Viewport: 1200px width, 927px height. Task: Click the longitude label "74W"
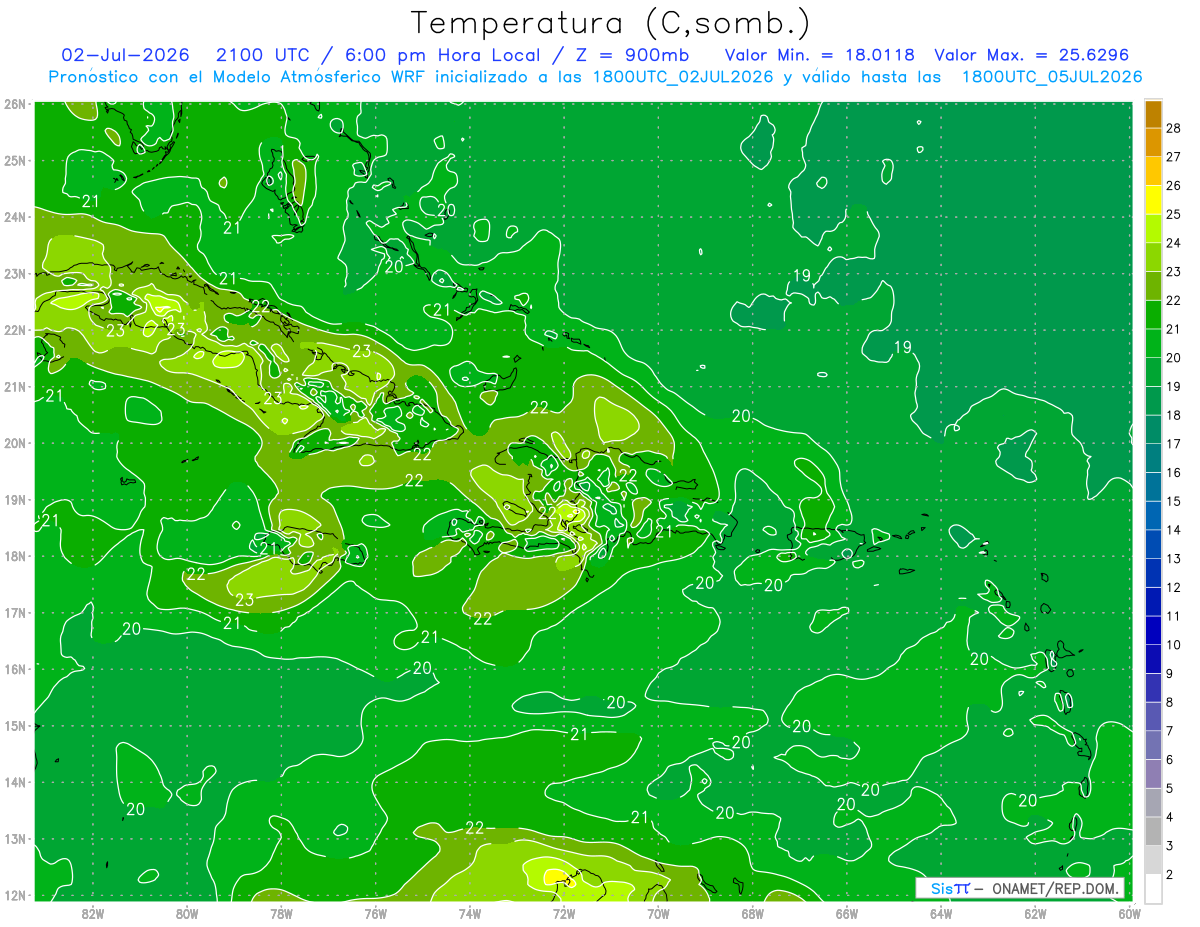pos(469,913)
